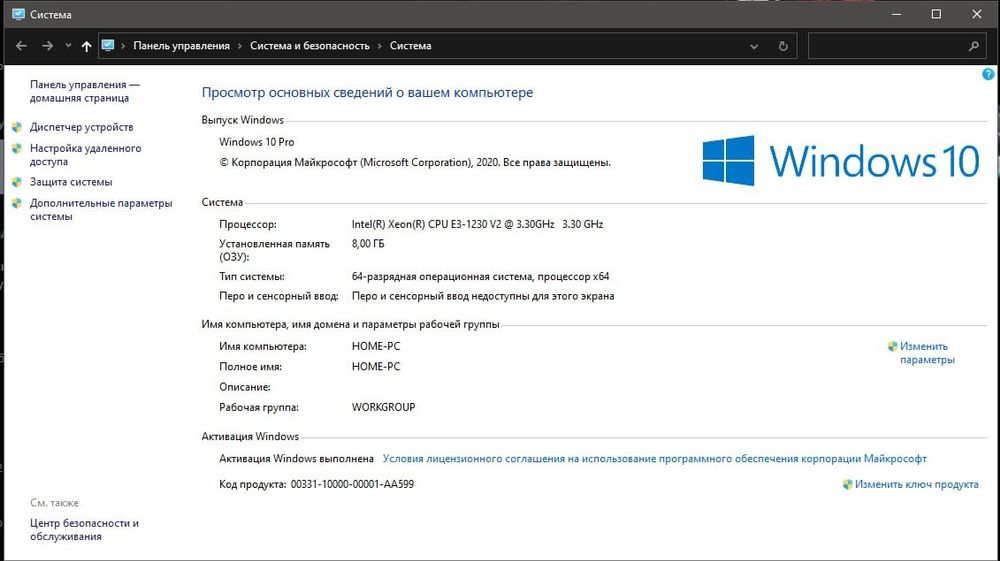Select Система и безопасность in breadcrumb
Image resolution: width=1000 pixels, height=561 pixels.
pyautogui.click(x=308, y=46)
